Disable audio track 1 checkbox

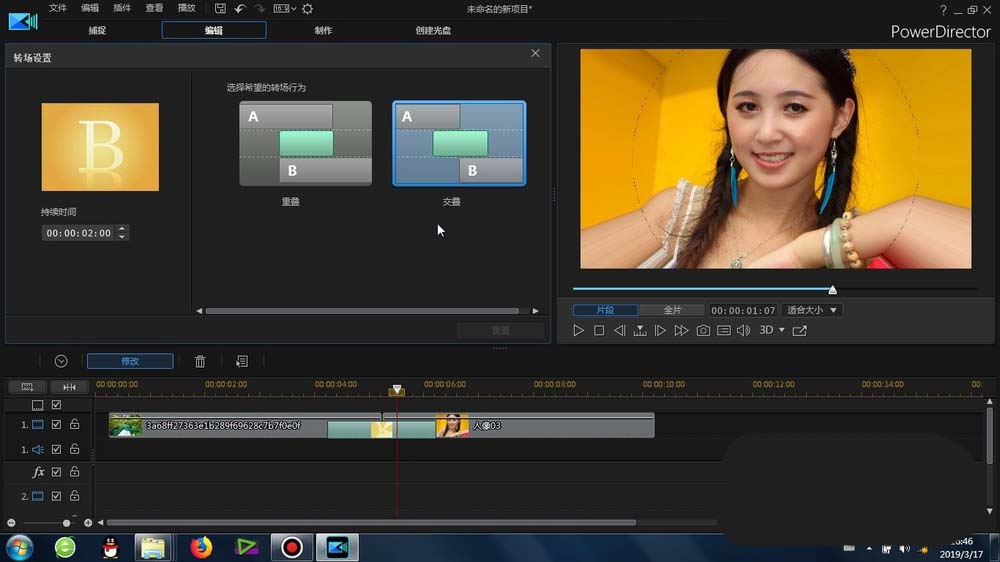pos(56,450)
